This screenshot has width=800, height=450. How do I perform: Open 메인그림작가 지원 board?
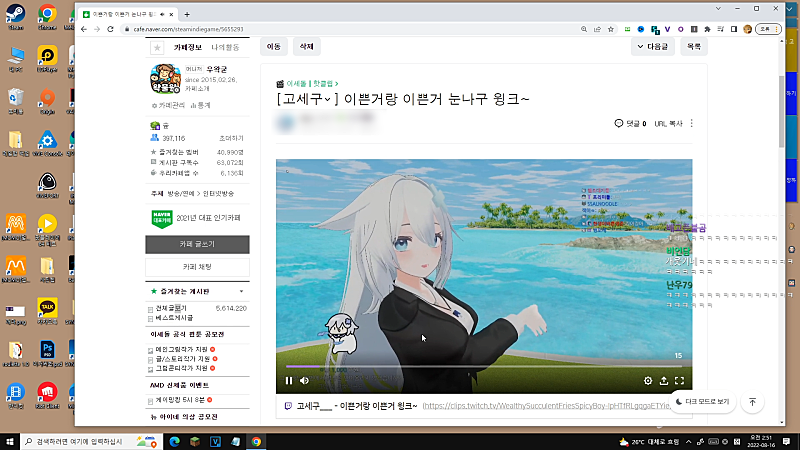click(182, 349)
